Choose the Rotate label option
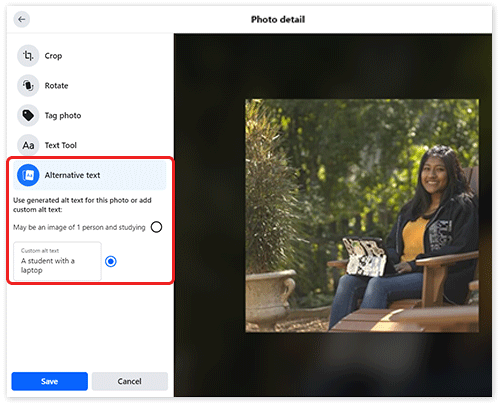 pos(56,86)
